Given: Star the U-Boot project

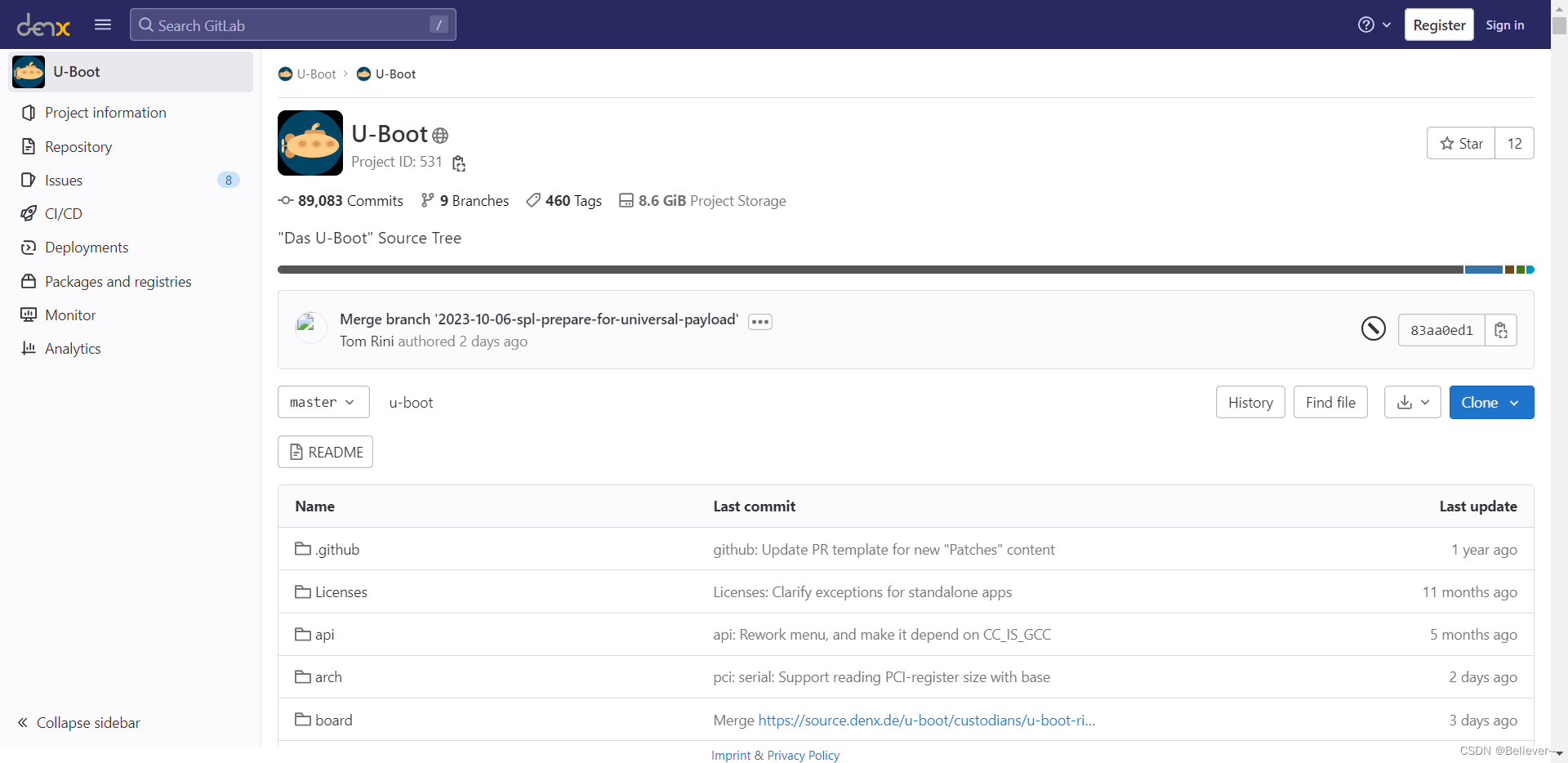Looking at the screenshot, I should point(1461,144).
